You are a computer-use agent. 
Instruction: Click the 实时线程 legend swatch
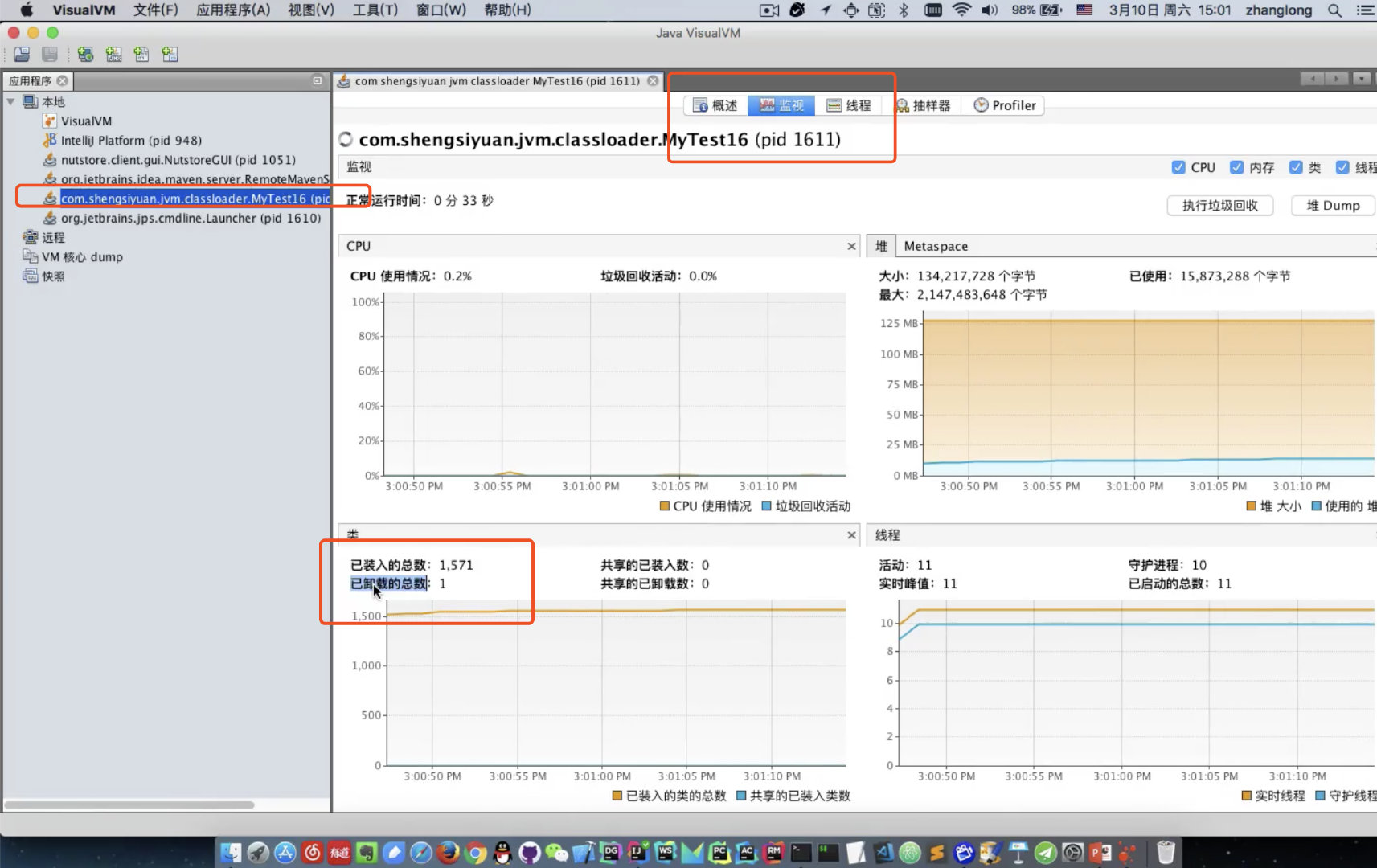click(x=1247, y=796)
